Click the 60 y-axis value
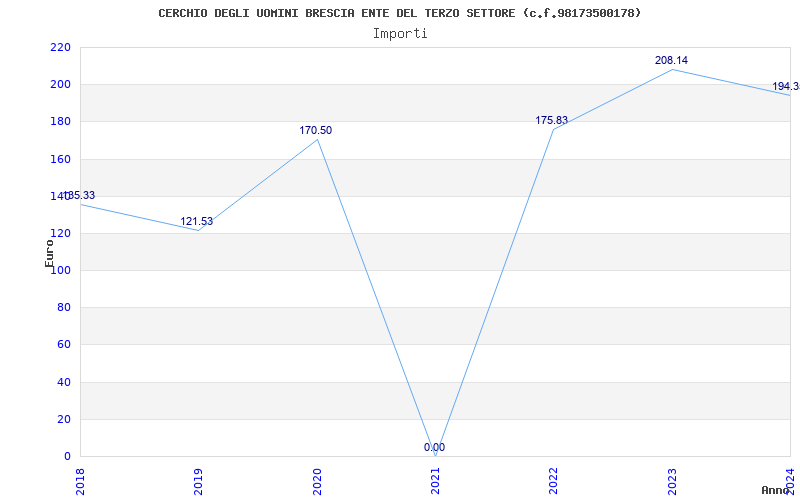The width and height of the screenshot is (800, 500). (64, 345)
